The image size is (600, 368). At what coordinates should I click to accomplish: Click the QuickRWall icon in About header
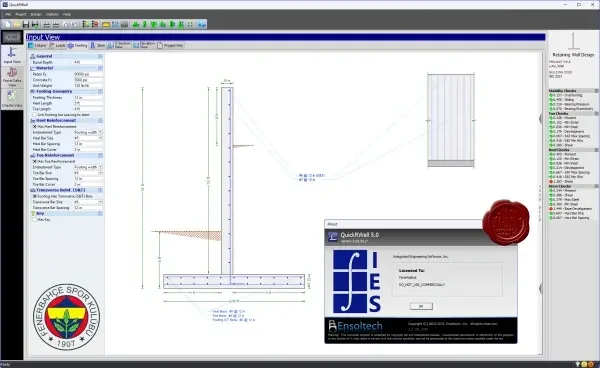(x=333, y=237)
